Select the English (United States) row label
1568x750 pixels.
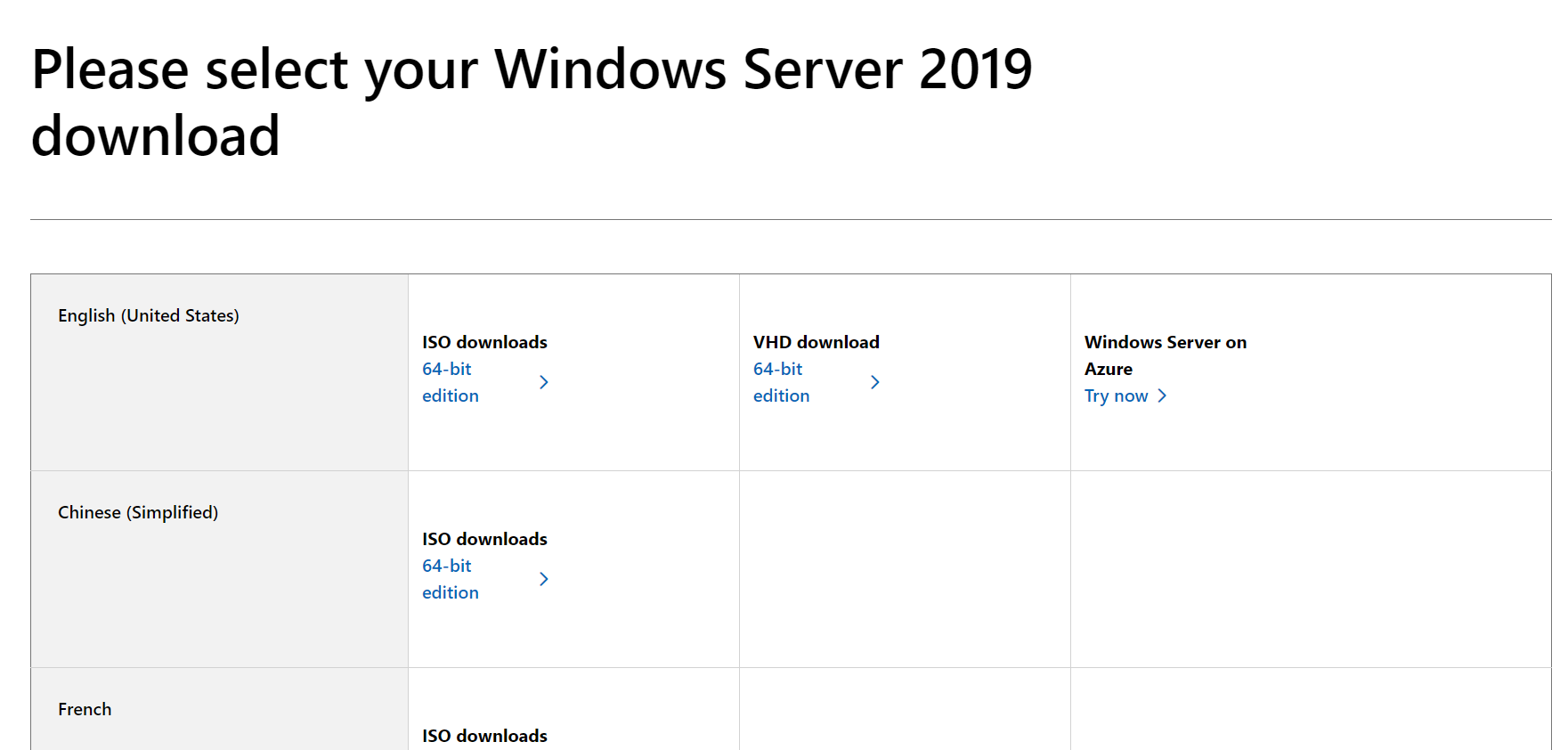149,316
